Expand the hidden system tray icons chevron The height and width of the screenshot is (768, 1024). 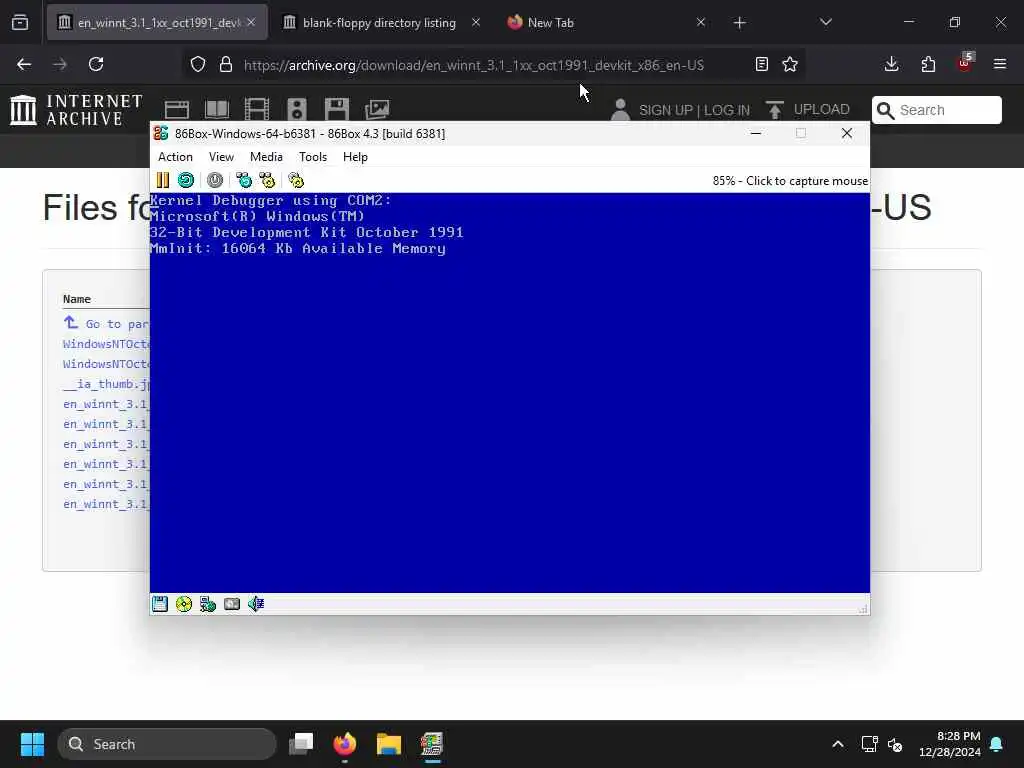tap(838, 744)
